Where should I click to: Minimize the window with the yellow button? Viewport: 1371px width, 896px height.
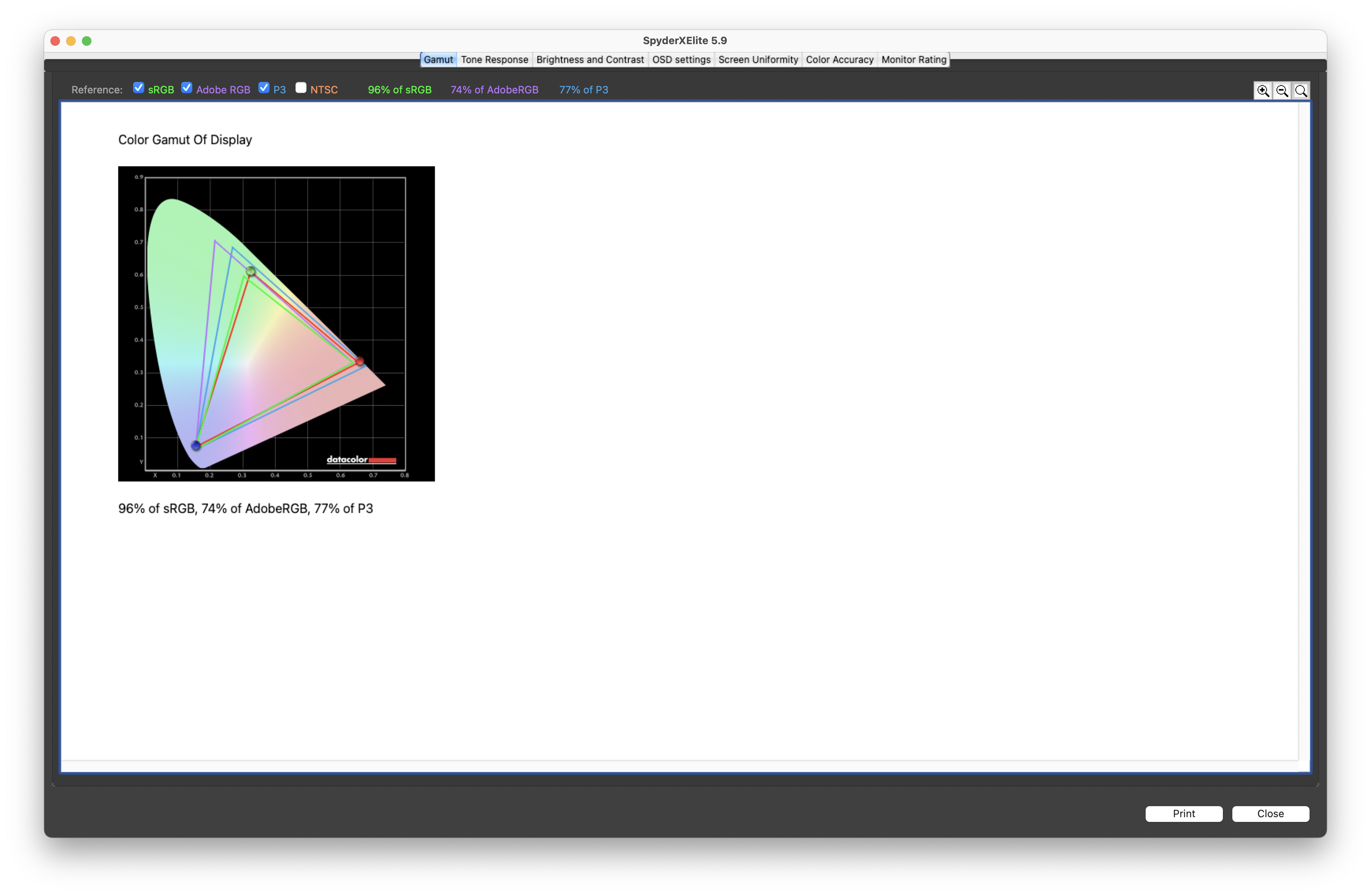(71, 41)
